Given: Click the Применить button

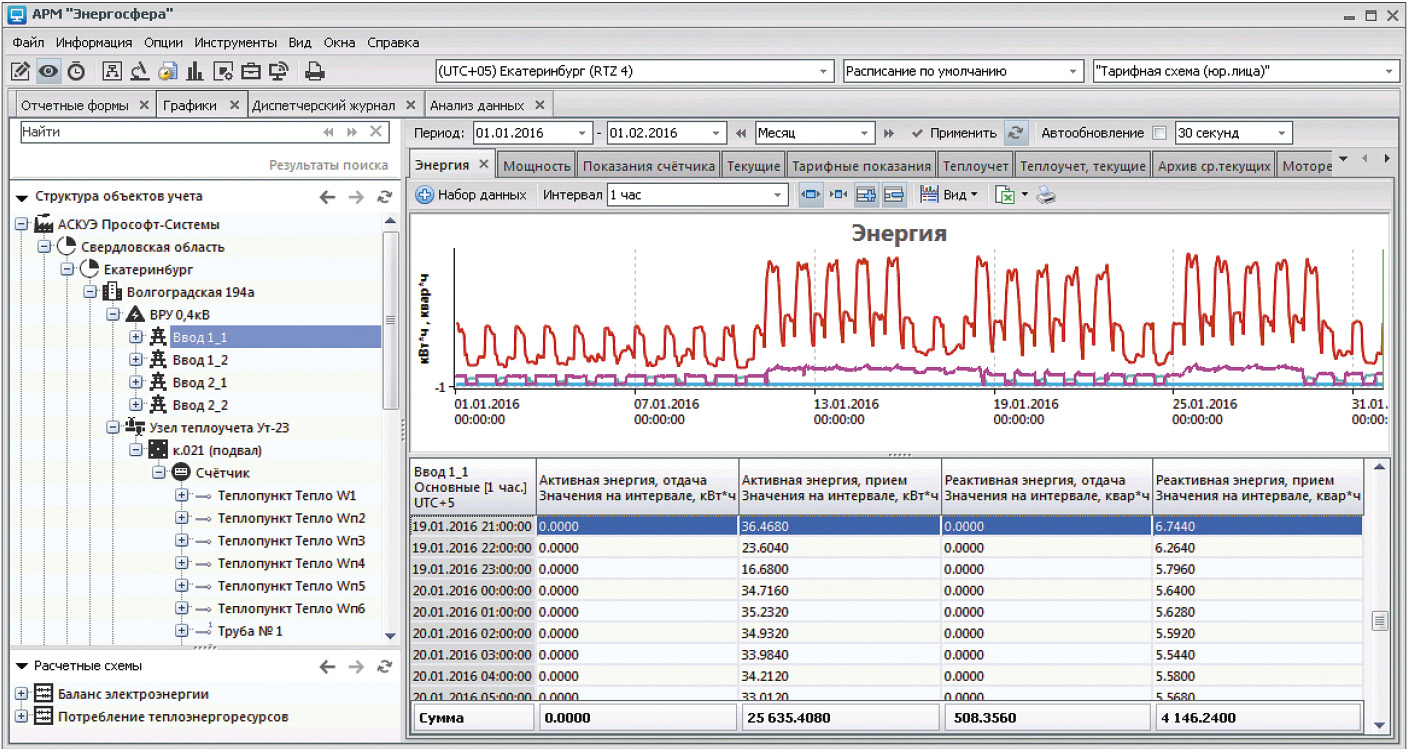Looking at the screenshot, I should point(954,133).
